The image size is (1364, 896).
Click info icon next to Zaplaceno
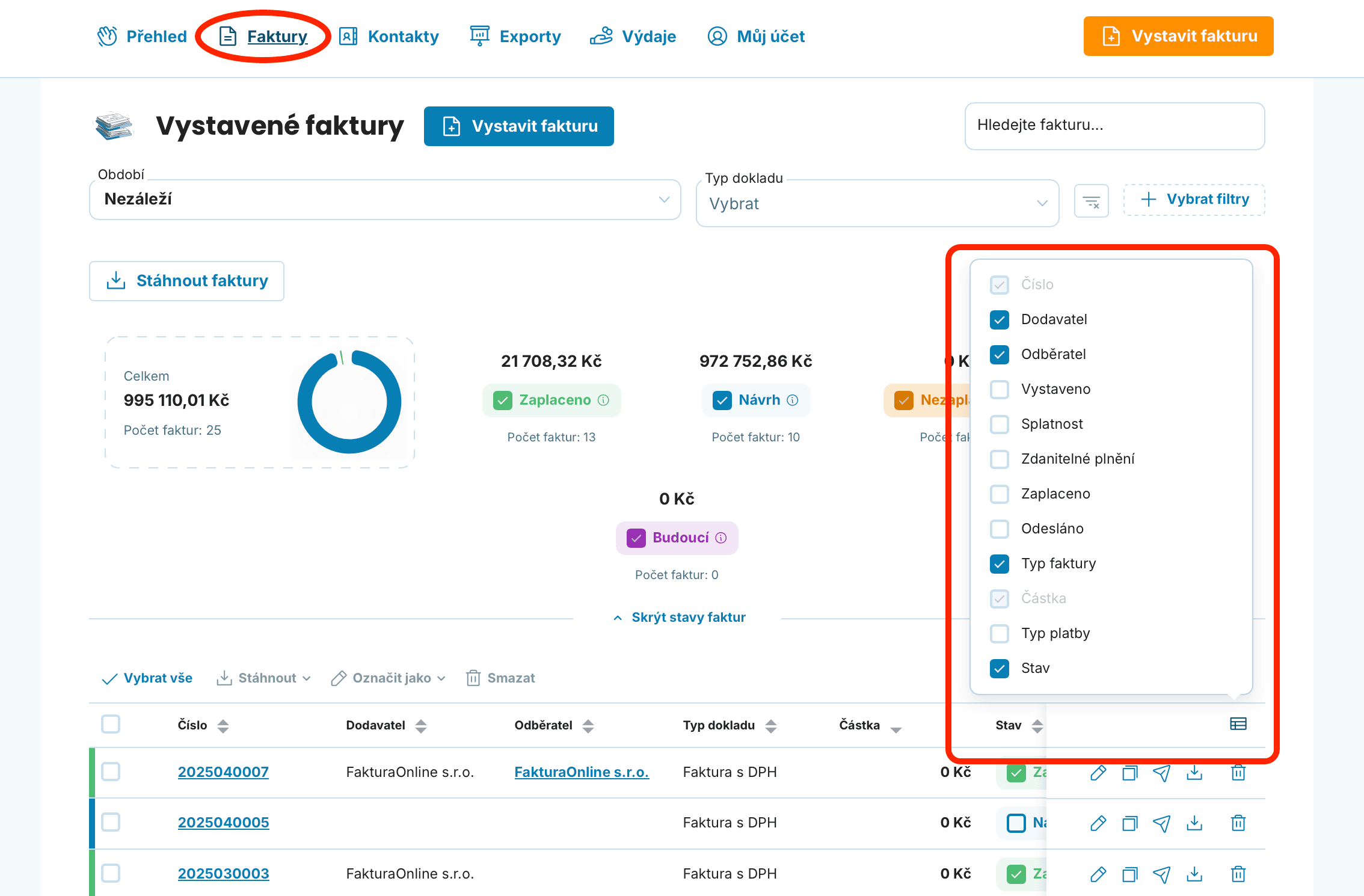[x=603, y=400]
